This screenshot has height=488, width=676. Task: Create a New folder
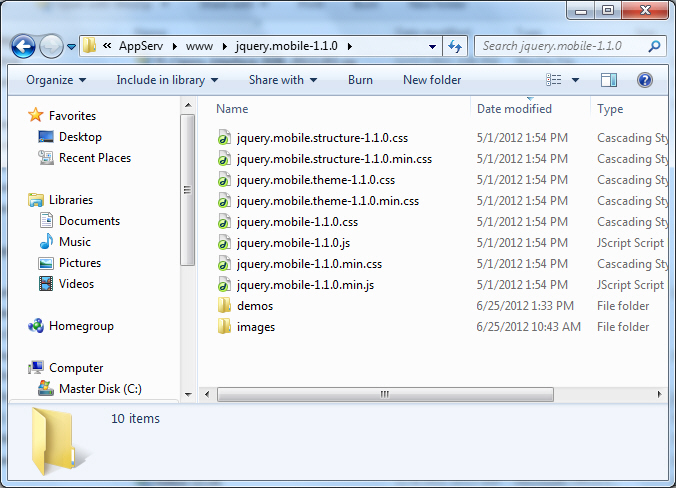[x=432, y=80]
